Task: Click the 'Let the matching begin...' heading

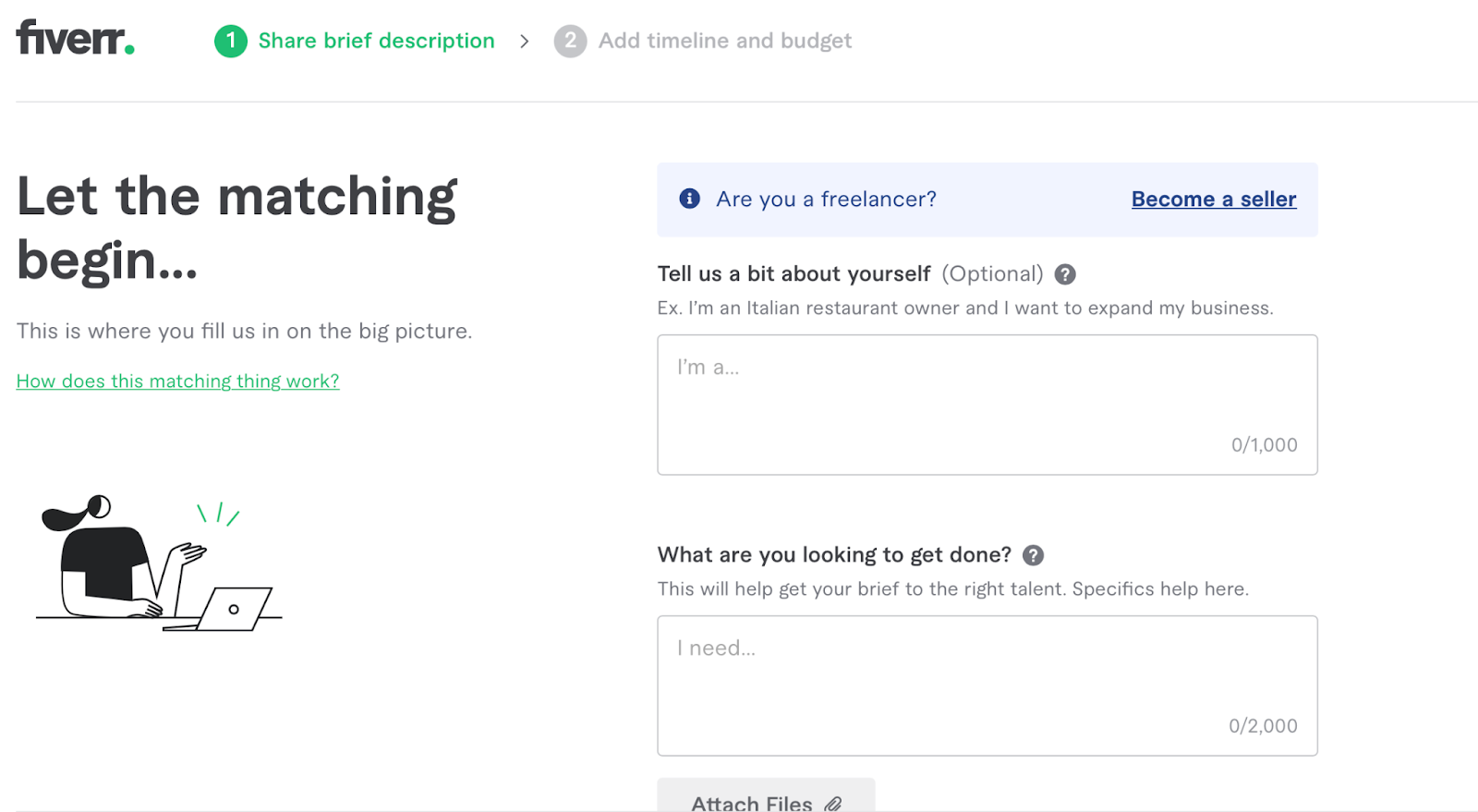Action: click(x=236, y=228)
